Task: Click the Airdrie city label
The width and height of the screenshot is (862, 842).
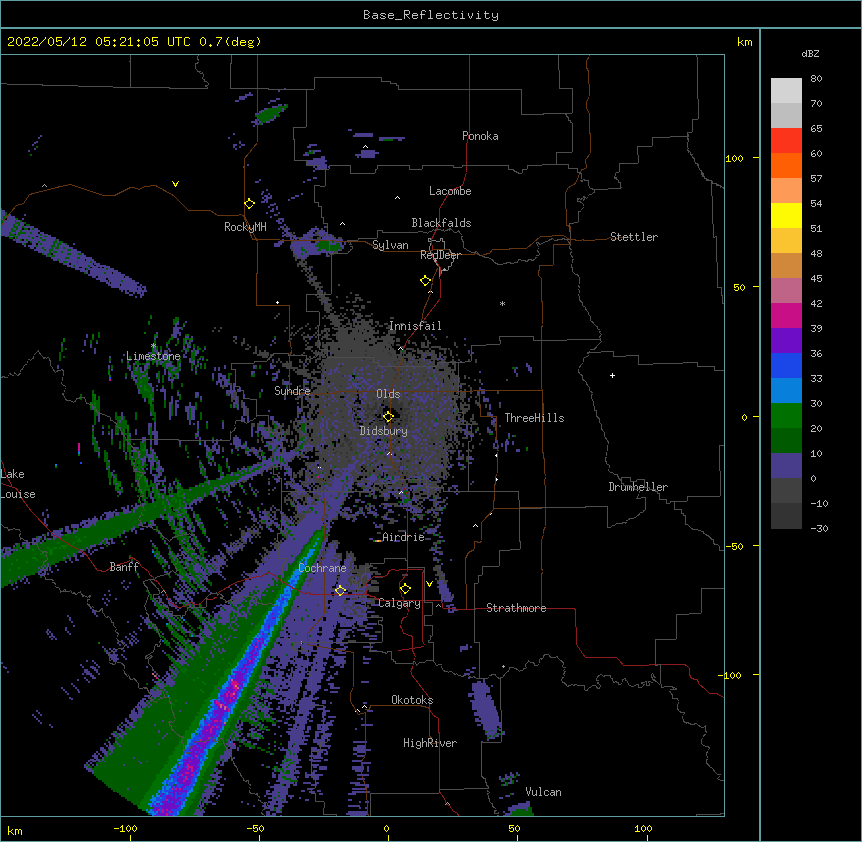Action: point(403,537)
